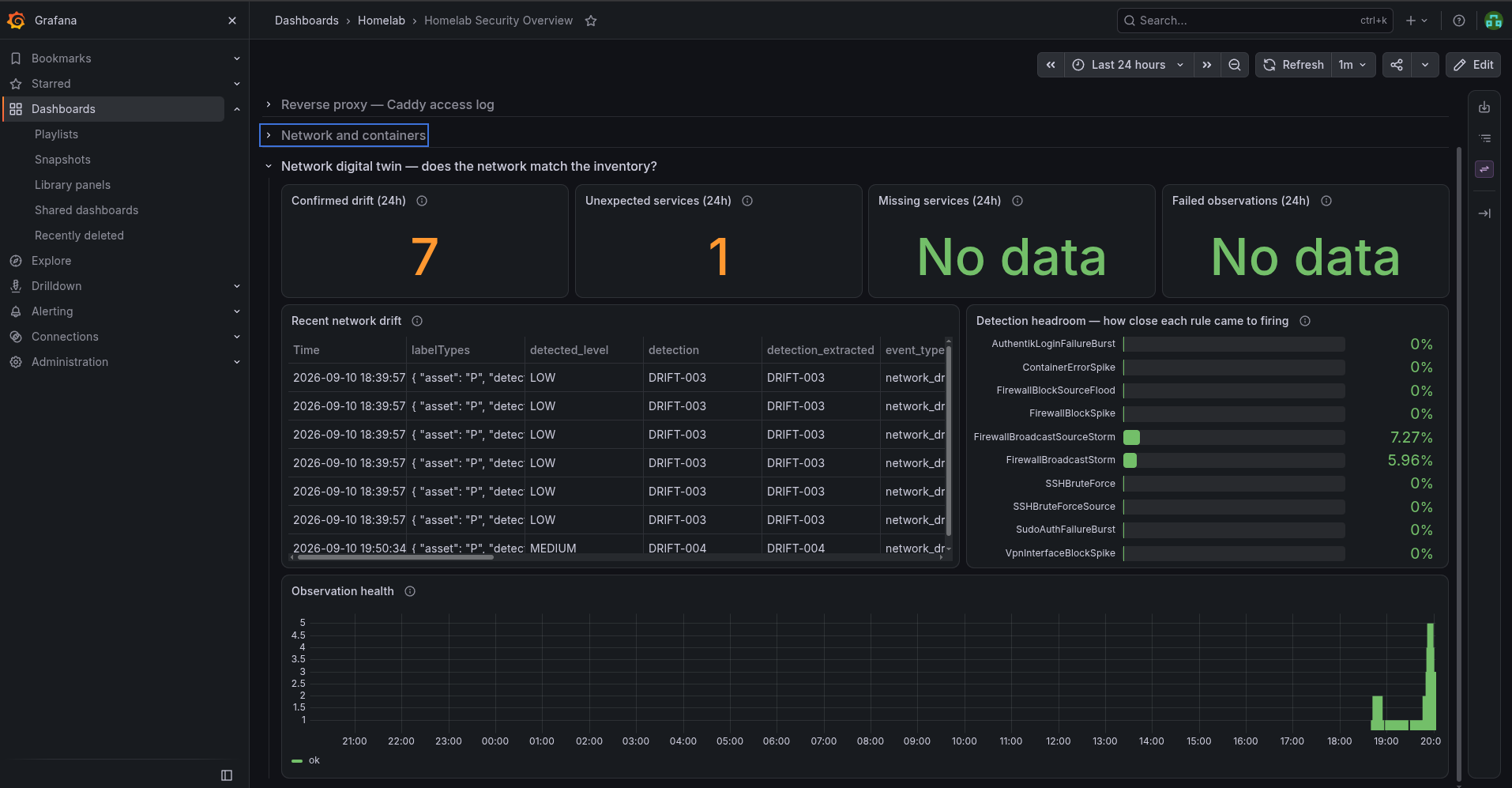Expand the Alerting section chevron
Viewport: 1512px width, 788px height.
pyautogui.click(x=237, y=311)
